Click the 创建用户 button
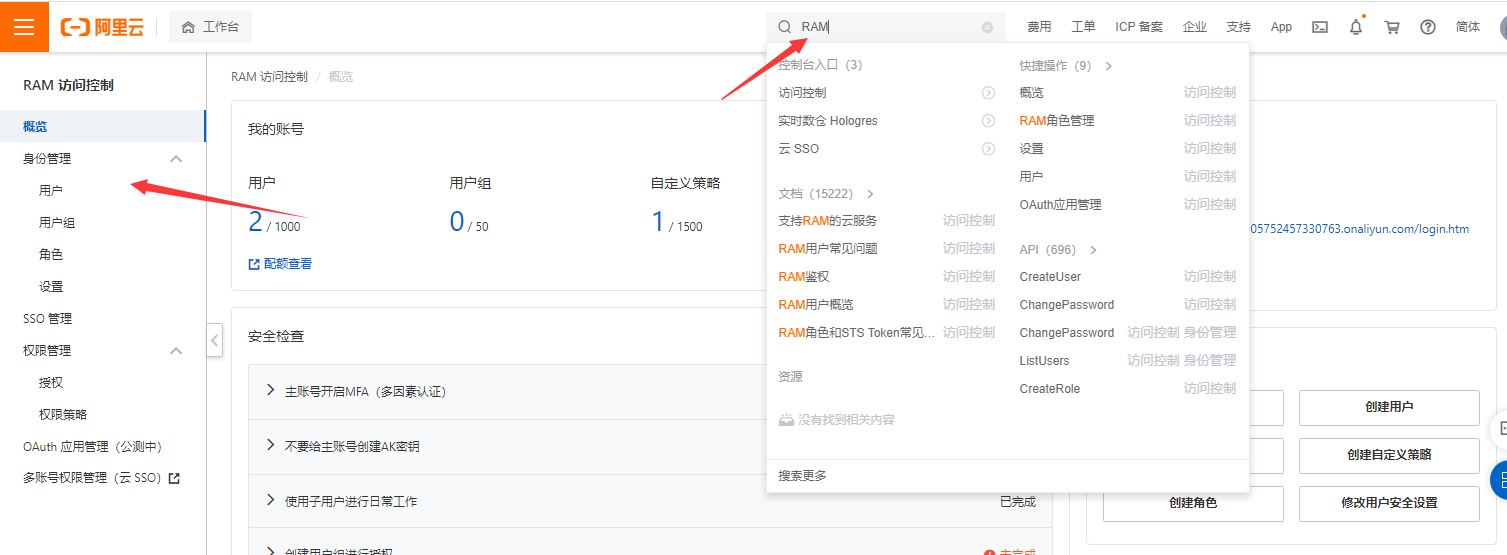Screen dimensions: 1507x555 pos(1389,408)
